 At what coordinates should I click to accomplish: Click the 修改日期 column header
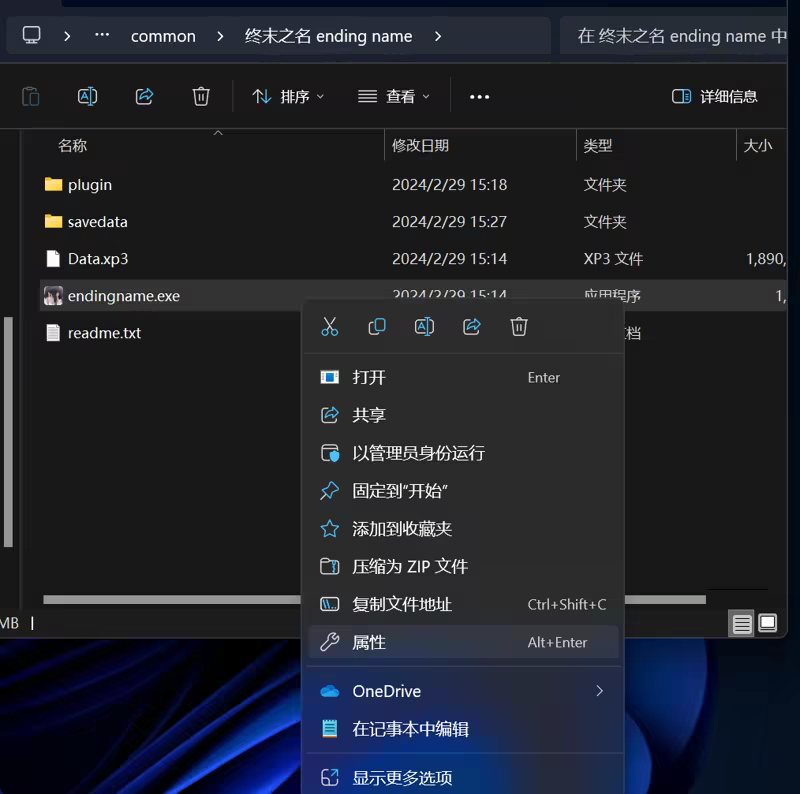tap(421, 146)
